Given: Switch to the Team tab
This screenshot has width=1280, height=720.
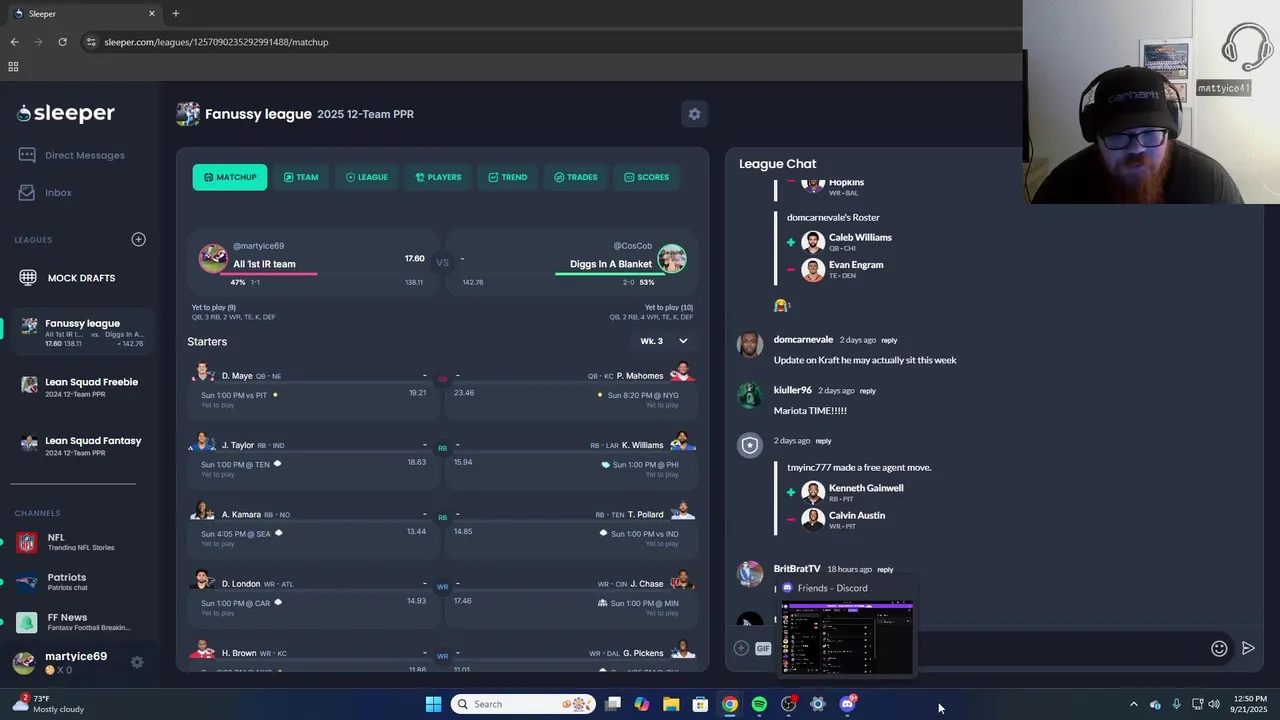Looking at the screenshot, I should [301, 177].
